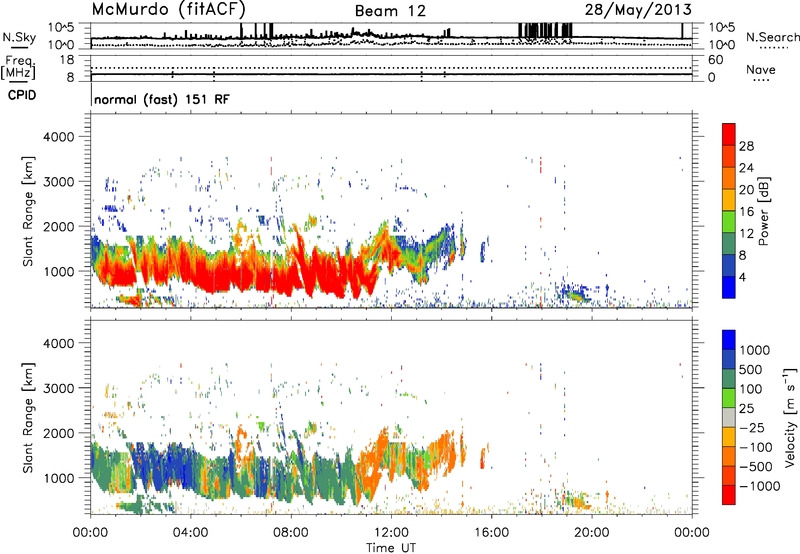The width and height of the screenshot is (800, 554).
Task: Click the text normal (fast) 151 RF
Action: tap(162, 99)
